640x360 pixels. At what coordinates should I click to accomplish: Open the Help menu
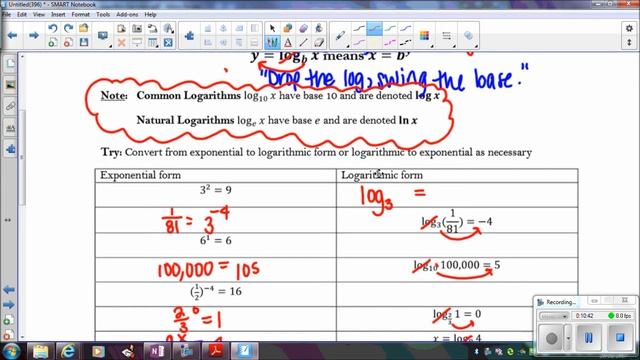(x=150, y=14)
